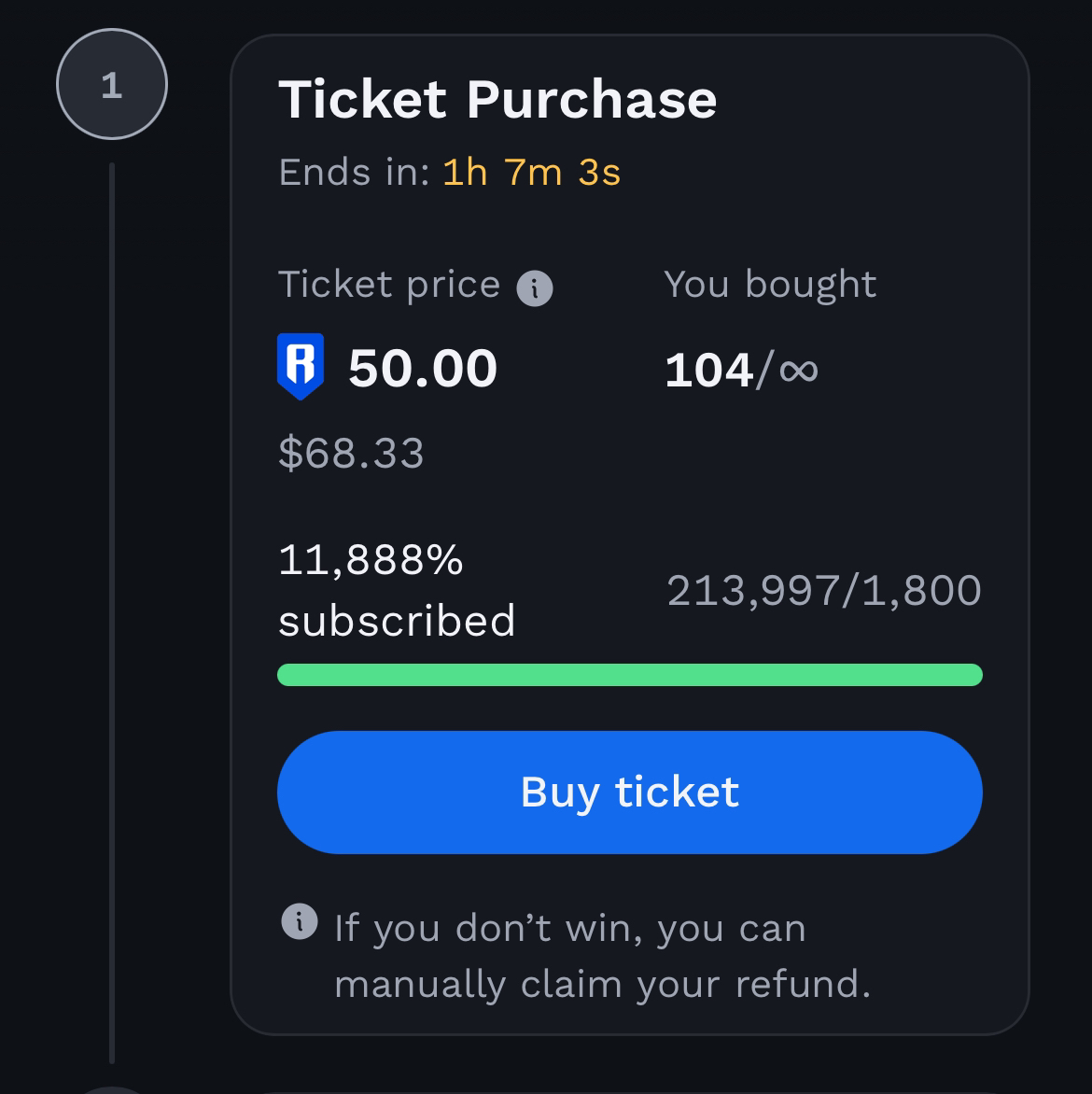Click the manual refund claim note text
The width and height of the screenshot is (1092, 1094).
602,956
